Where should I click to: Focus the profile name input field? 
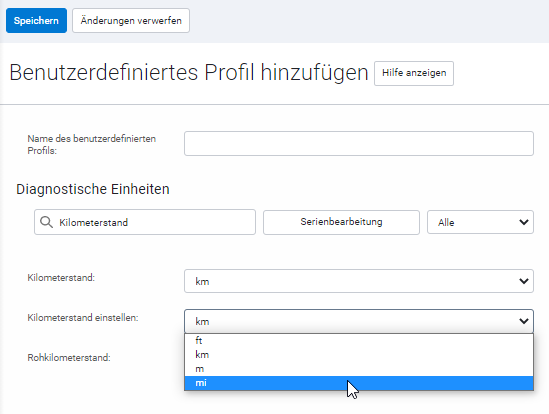[x=359, y=144]
